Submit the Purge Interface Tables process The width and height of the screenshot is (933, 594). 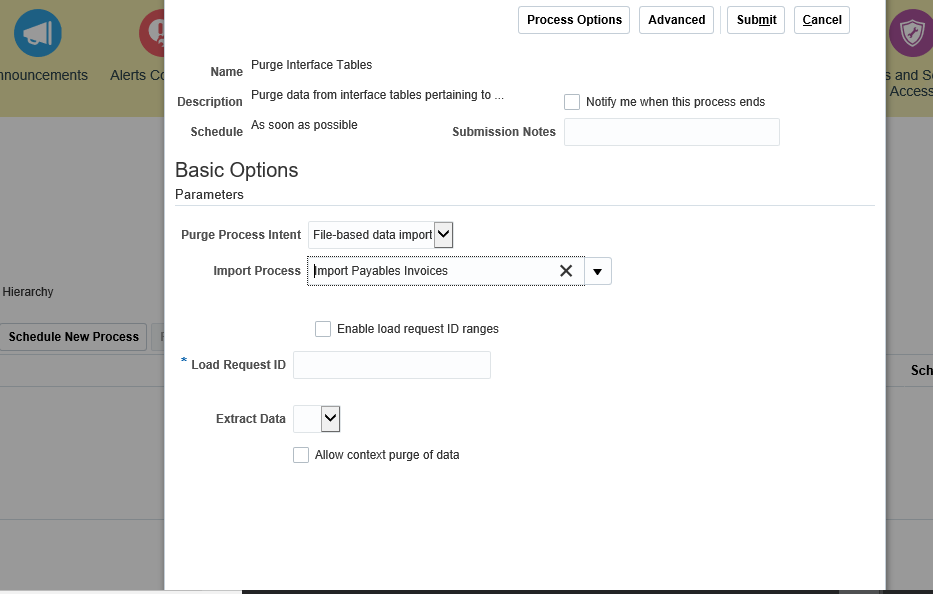tap(755, 19)
